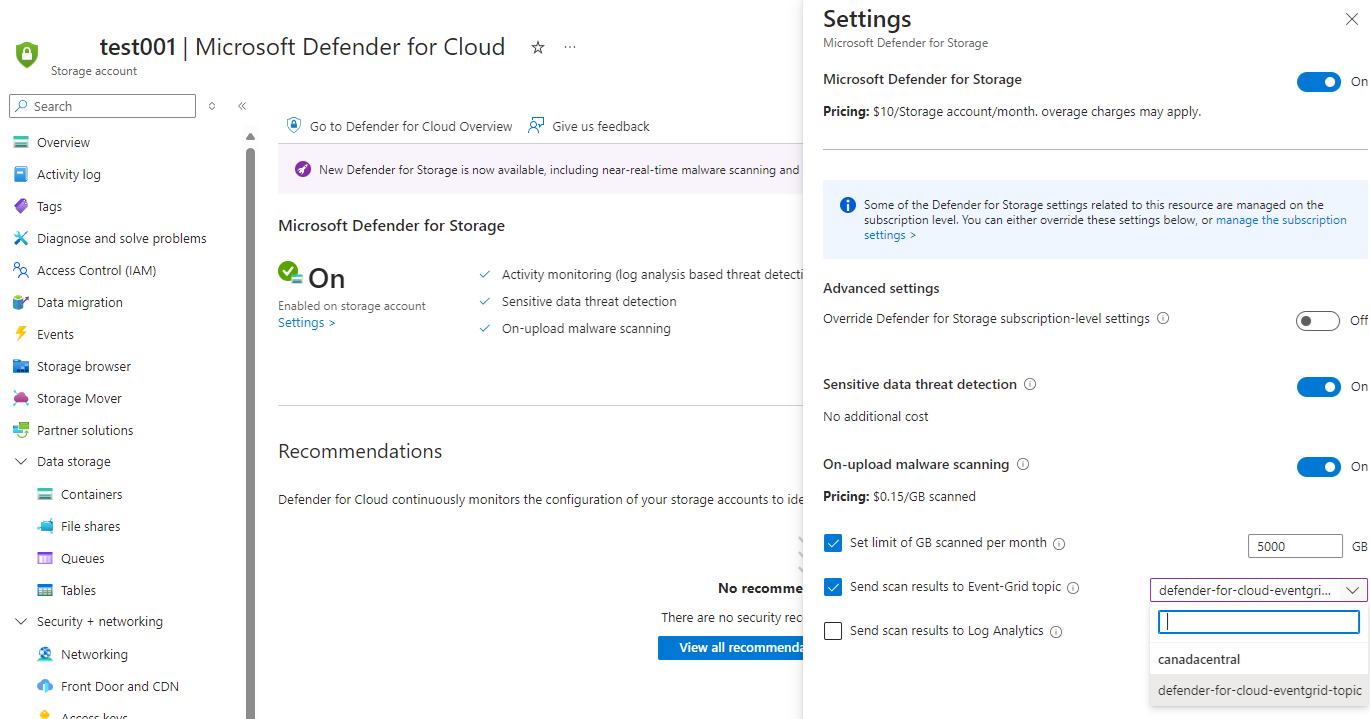Click the Access Control (IAM) icon
Image resolution: width=1370 pixels, height=719 pixels.
pyautogui.click(x=21, y=270)
